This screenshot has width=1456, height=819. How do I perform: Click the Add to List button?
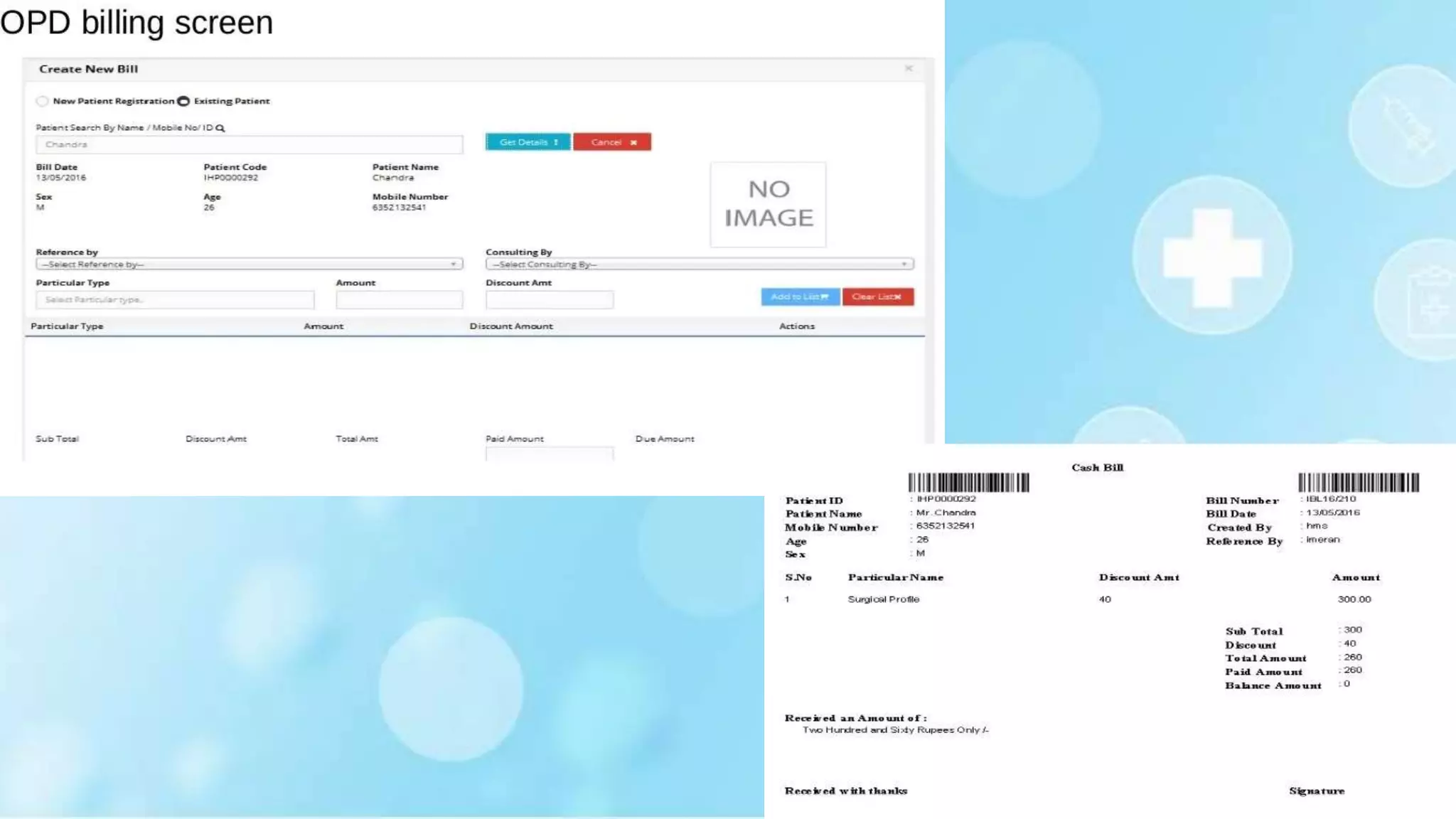tap(801, 296)
